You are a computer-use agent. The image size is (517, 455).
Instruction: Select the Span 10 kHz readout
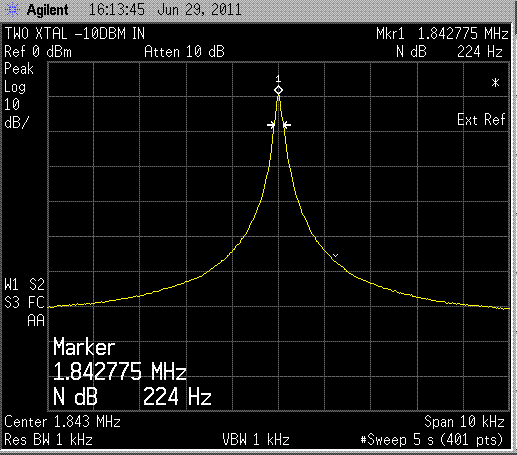point(464,422)
